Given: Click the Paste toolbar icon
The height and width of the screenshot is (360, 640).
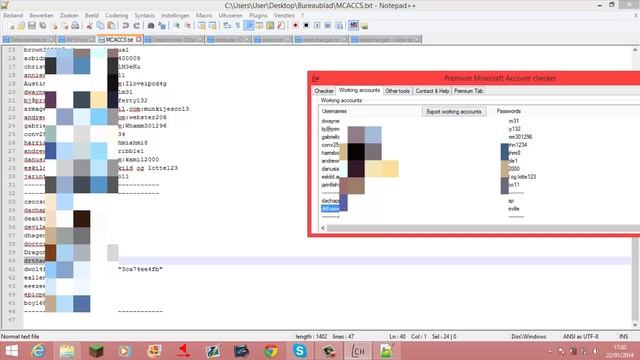Looking at the screenshot, I should [x=111, y=26].
